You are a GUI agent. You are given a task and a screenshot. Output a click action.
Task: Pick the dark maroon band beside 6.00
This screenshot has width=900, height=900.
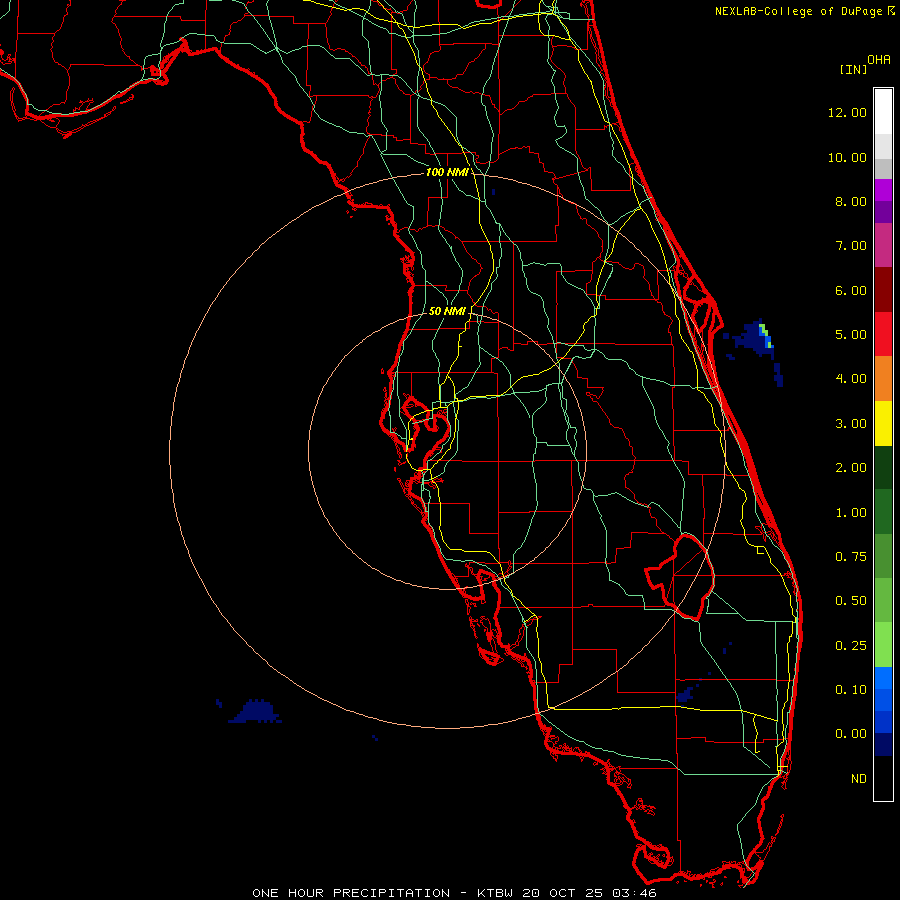(x=883, y=290)
